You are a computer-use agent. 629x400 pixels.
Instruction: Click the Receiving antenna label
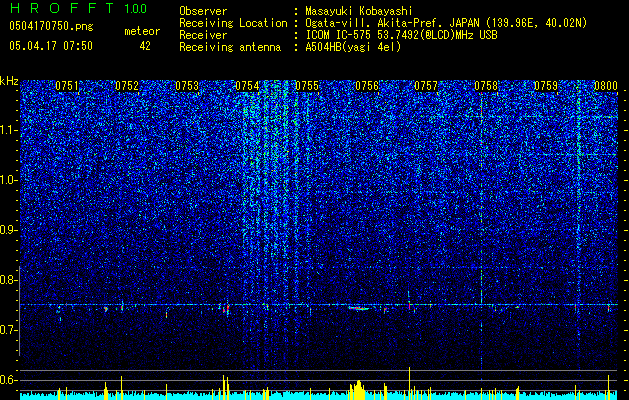[230, 47]
